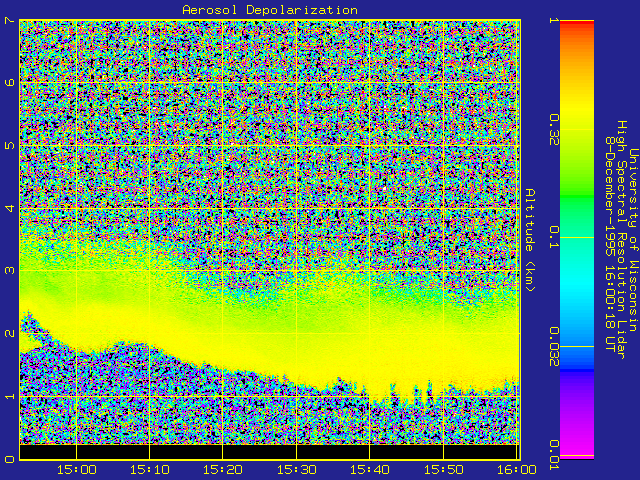Click altitude axis label 0

[x=9, y=460]
